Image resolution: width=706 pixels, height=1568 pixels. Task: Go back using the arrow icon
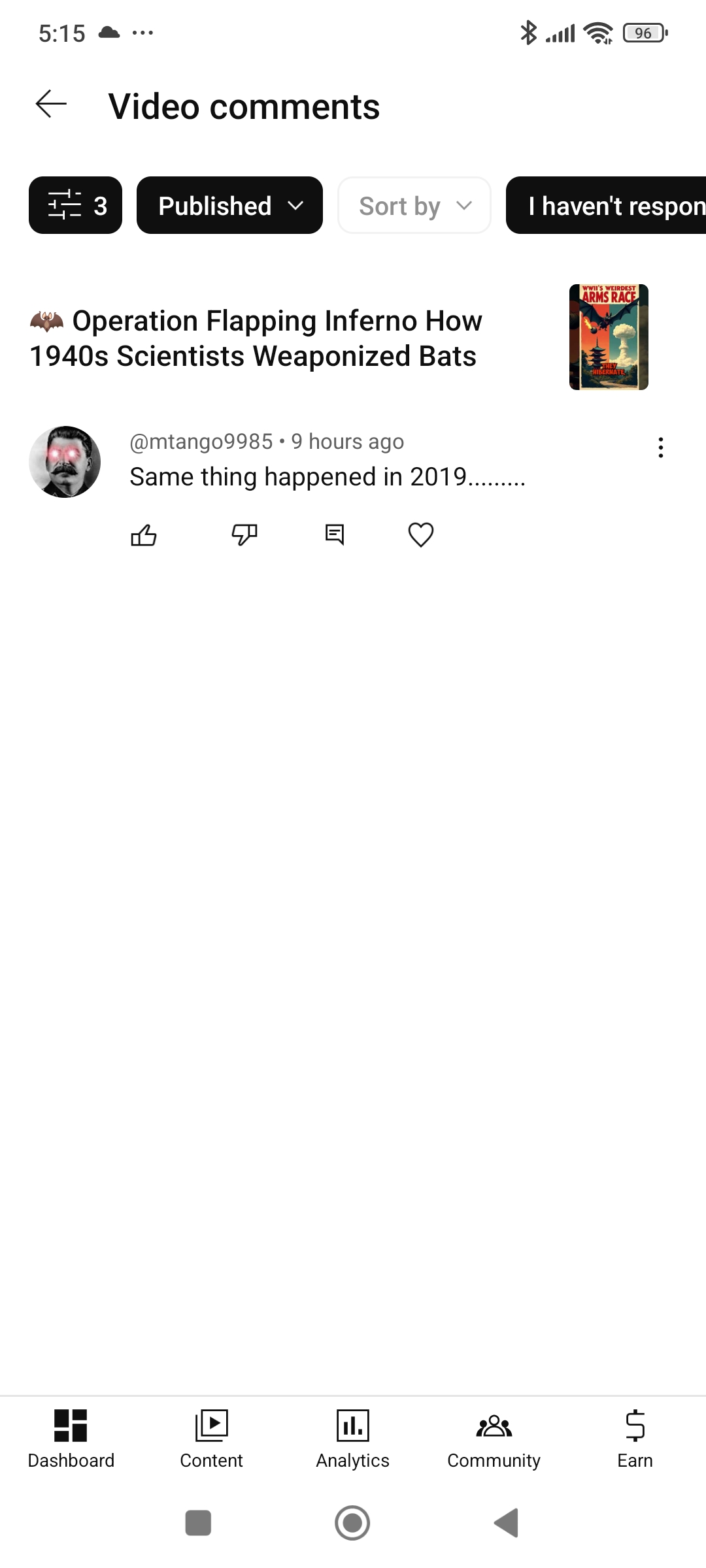click(51, 105)
